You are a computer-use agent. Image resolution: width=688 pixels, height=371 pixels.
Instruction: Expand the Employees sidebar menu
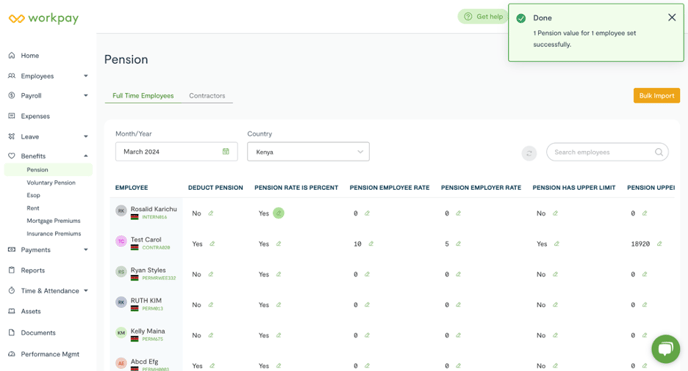[86, 76]
